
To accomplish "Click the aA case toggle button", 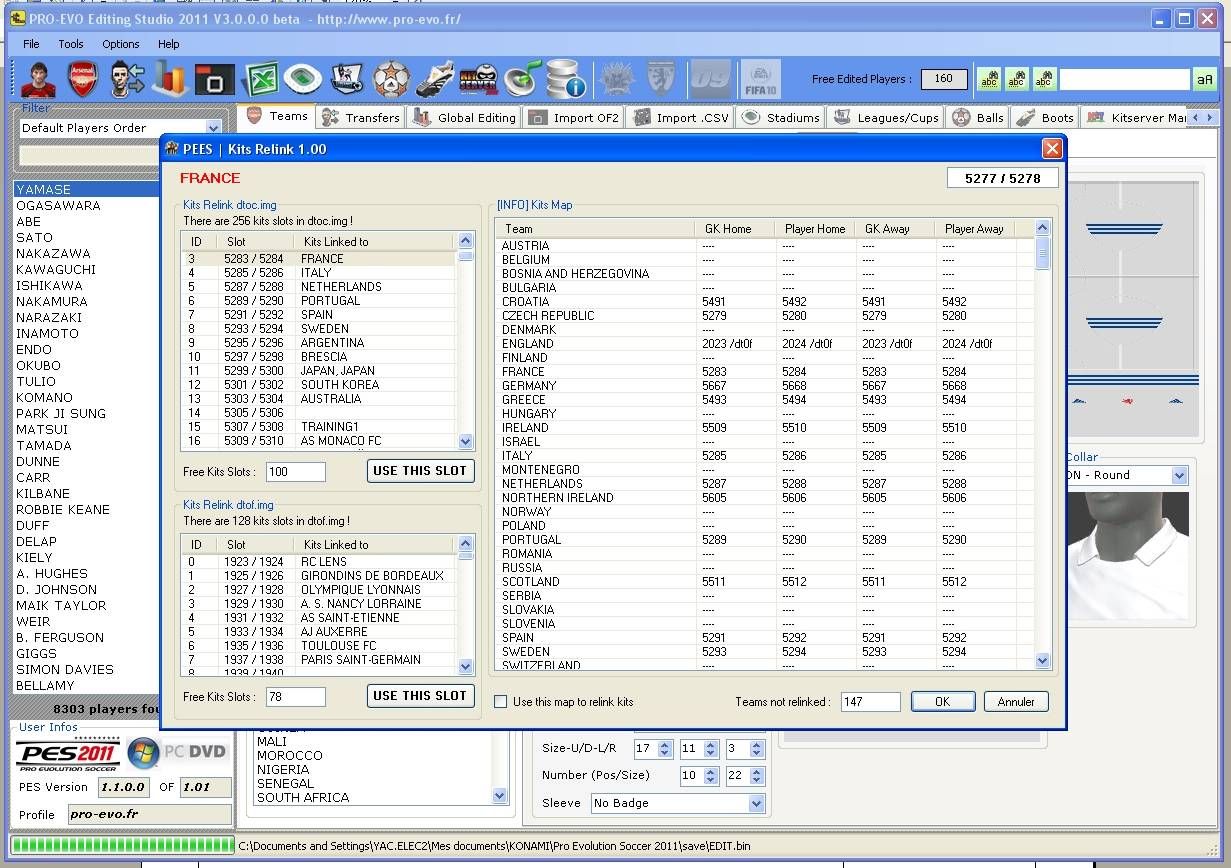I will click(x=1205, y=79).
